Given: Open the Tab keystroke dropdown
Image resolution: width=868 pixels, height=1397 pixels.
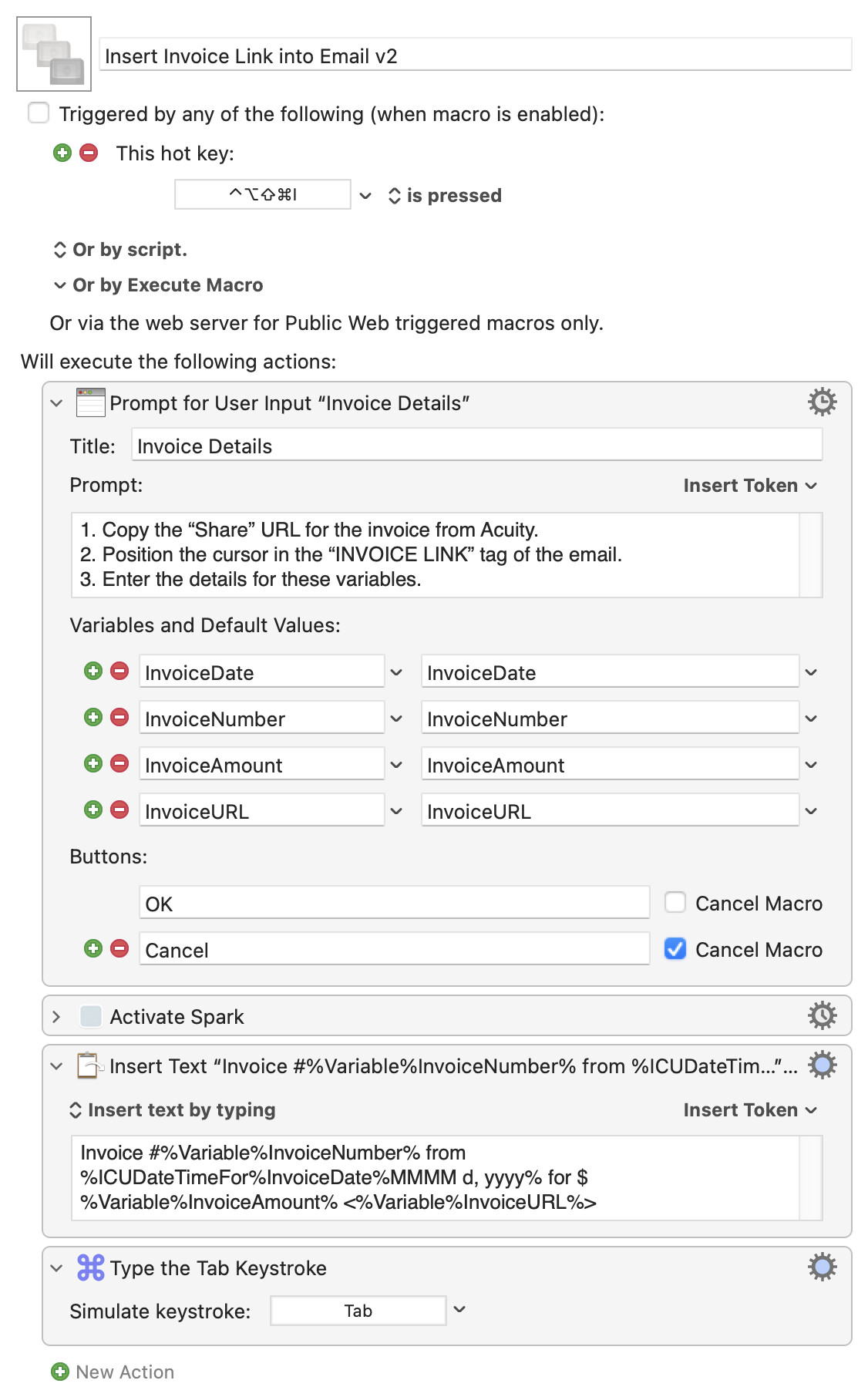Looking at the screenshot, I should tap(459, 1310).
